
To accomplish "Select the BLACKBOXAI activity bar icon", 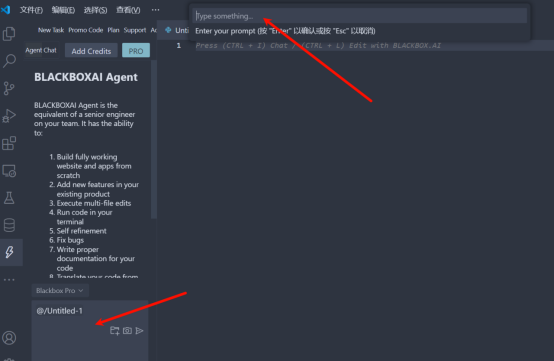I will (x=10, y=252).
